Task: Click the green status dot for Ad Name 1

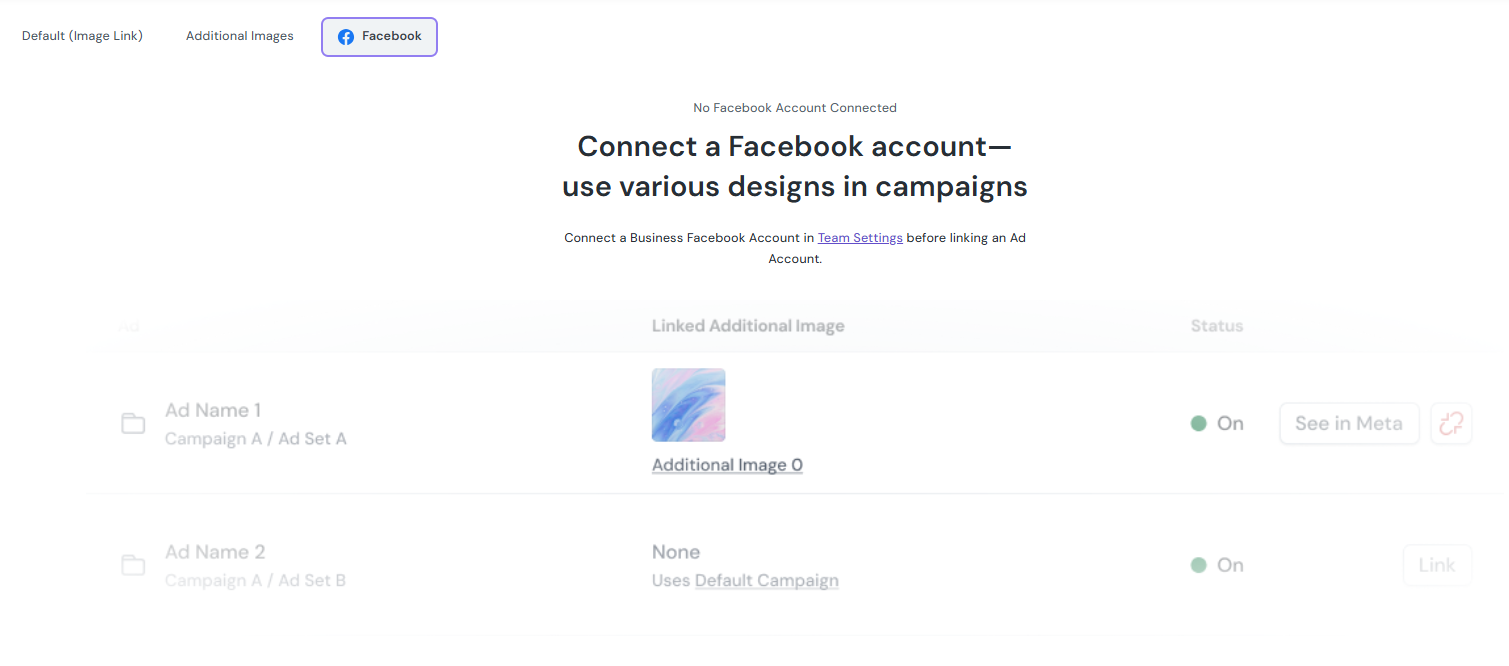Action: pos(1199,424)
